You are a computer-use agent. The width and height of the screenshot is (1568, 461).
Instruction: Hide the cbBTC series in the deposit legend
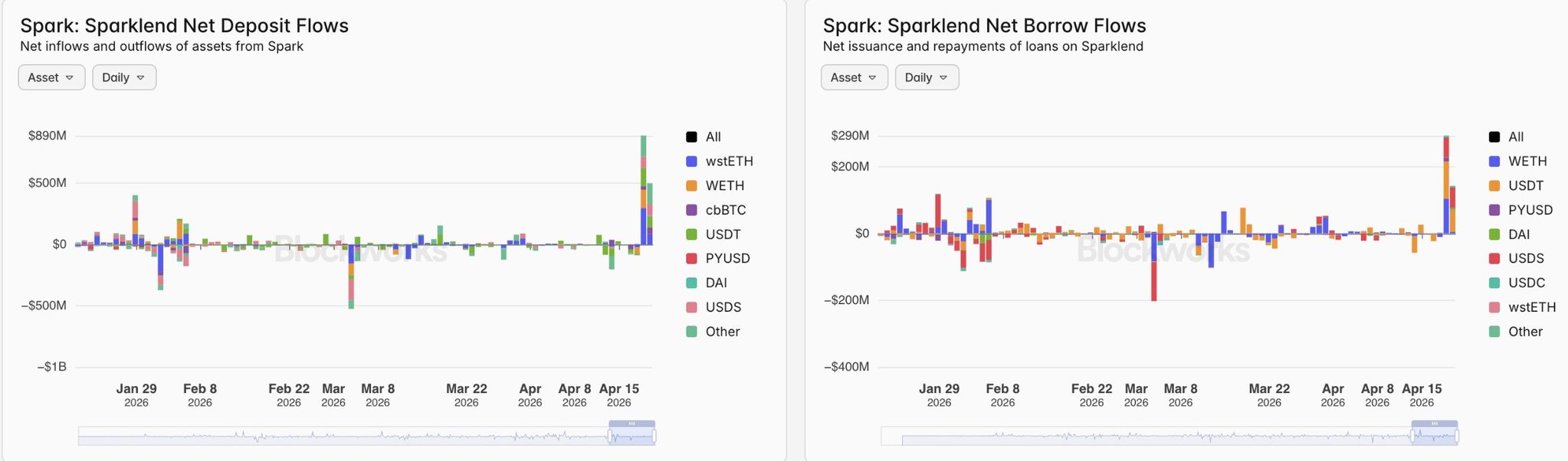[725, 210]
